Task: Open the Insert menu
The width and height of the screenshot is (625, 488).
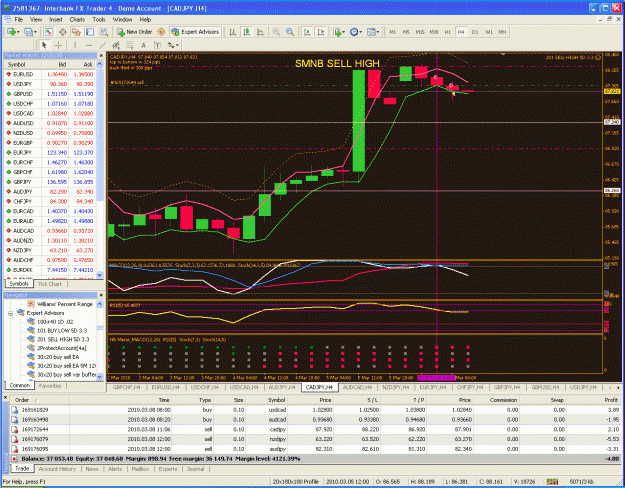Action: click(x=56, y=19)
